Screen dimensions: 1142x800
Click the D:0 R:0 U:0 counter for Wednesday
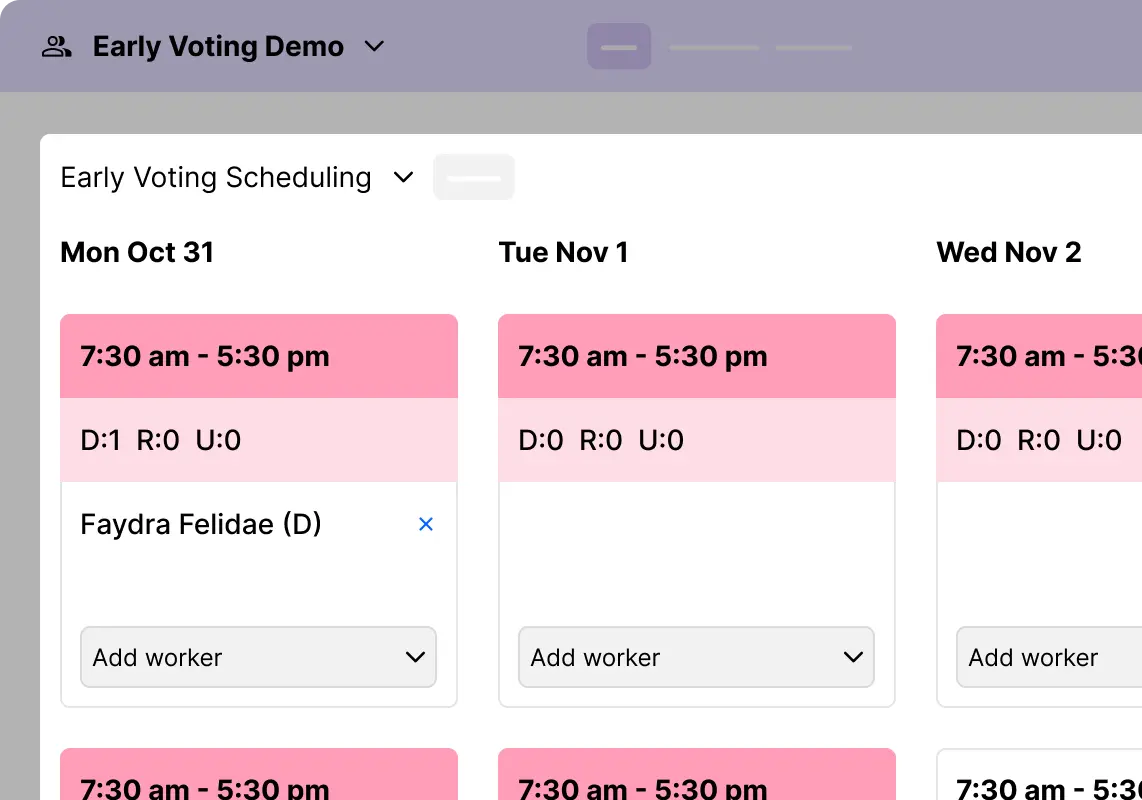click(1040, 439)
